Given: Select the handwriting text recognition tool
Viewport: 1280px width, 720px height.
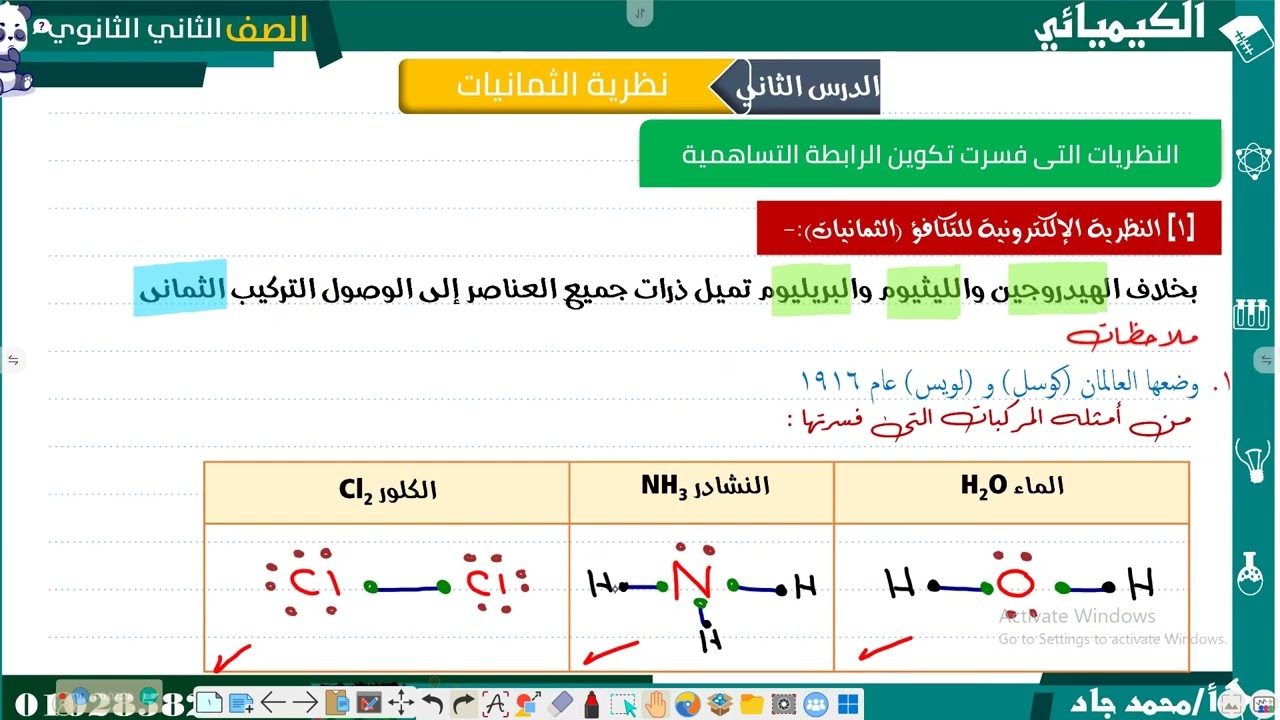Looking at the screenshot, I should [496, 704].
